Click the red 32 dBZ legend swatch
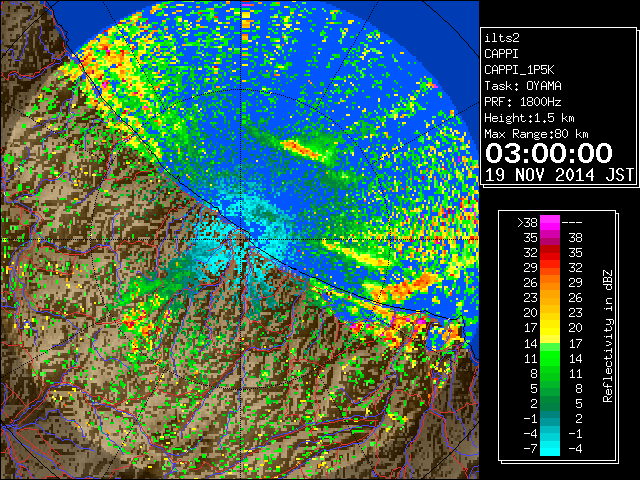Image resolution: width=640 pixels, height=480 pixels. pos(549,253)
